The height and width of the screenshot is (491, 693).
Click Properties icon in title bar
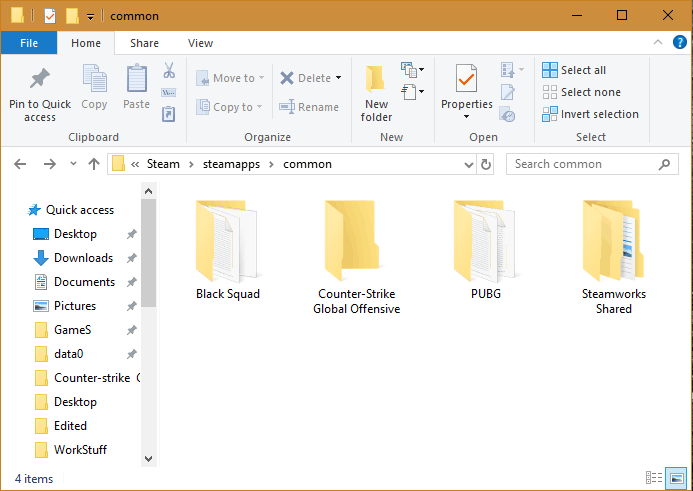pyautogui.click(x=50, y=16)
